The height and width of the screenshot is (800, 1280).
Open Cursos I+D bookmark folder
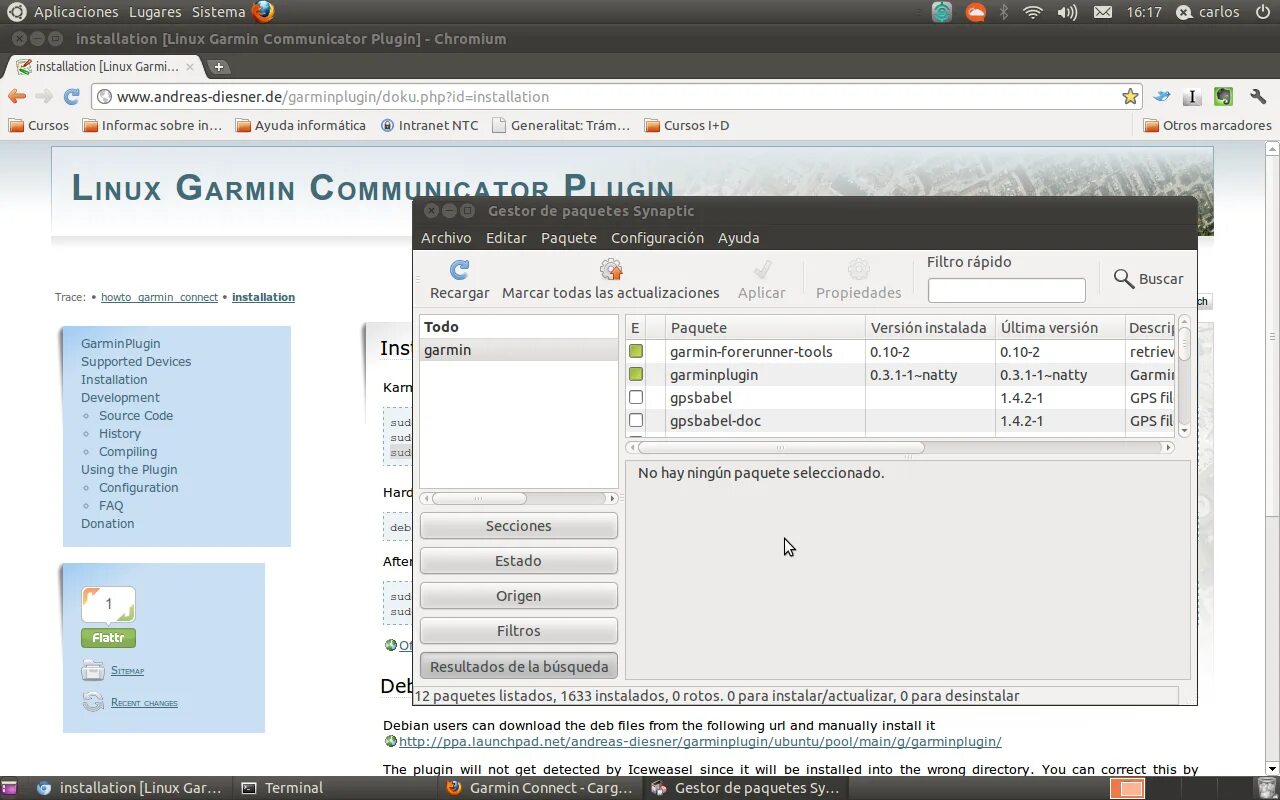(687, 126)
